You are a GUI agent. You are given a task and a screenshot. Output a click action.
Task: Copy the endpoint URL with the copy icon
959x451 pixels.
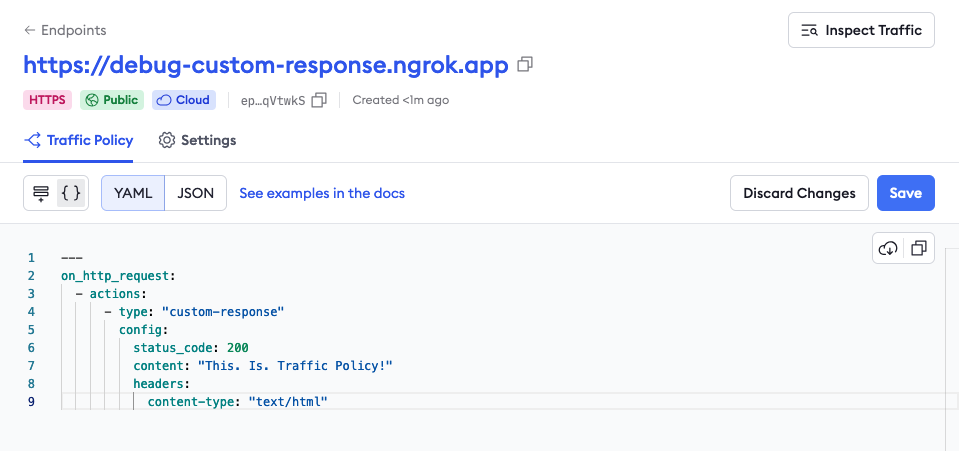click(x=525, y=65)
